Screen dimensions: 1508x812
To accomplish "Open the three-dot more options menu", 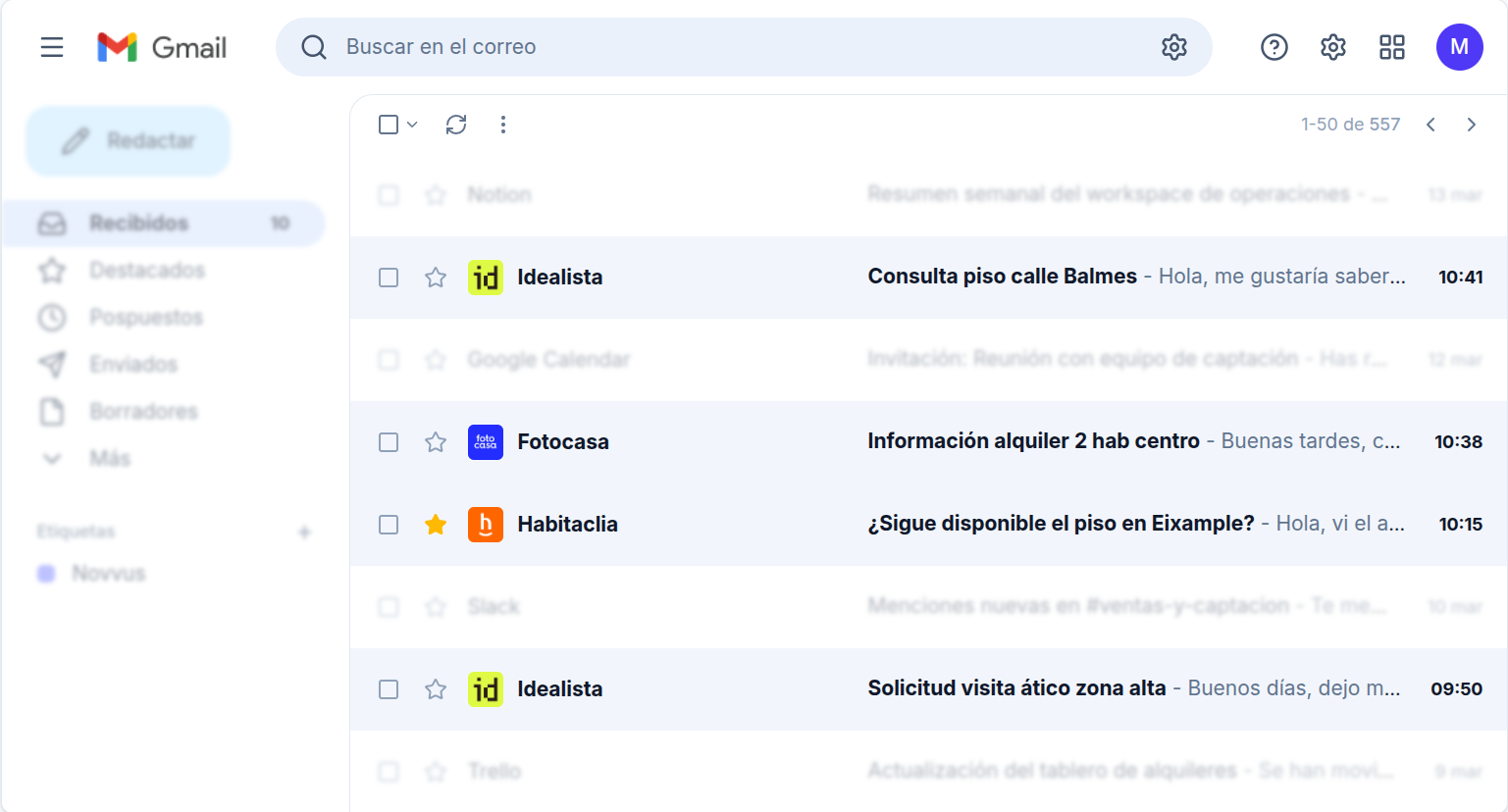I will [503, 125].
